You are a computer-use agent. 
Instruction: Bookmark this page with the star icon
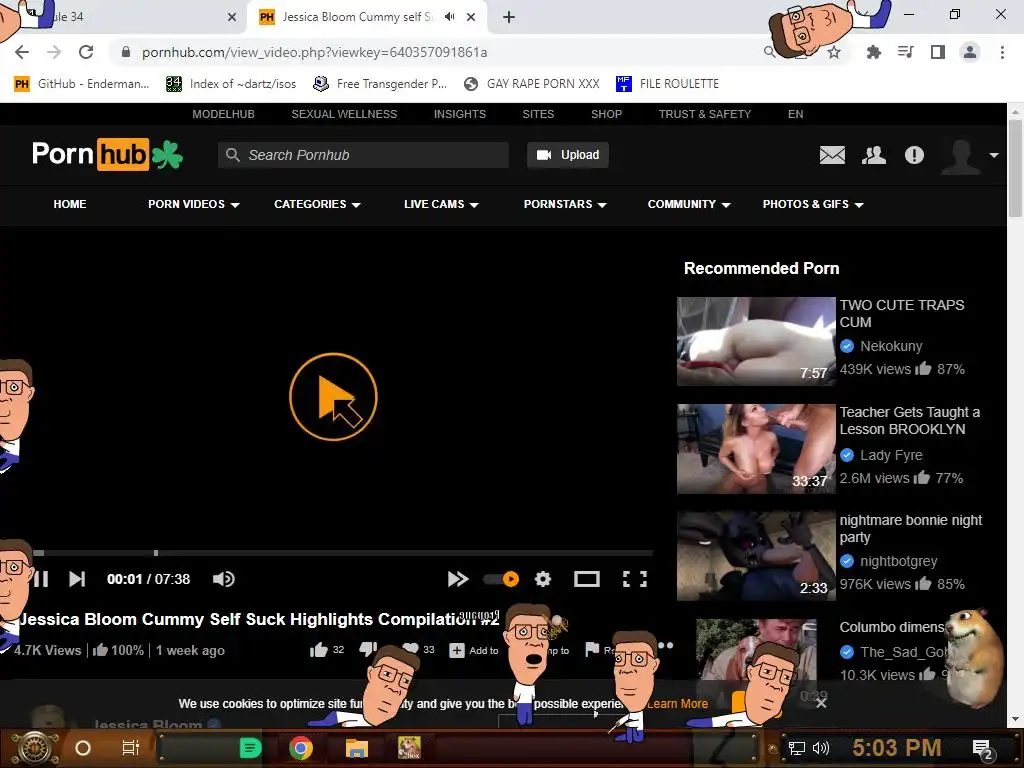click(834, 52)
